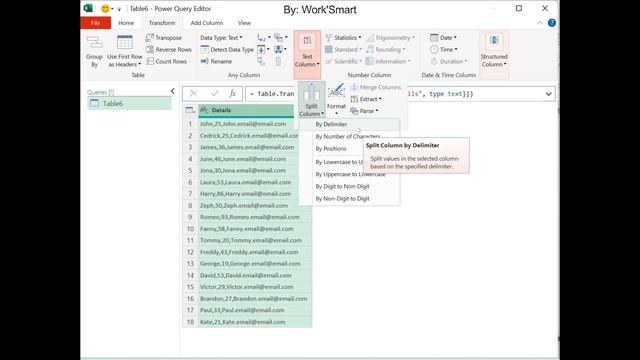Viewport: 640px width, 360px height.
Task: Collapse the ribbon with the chevron
Action: point(540,23)
